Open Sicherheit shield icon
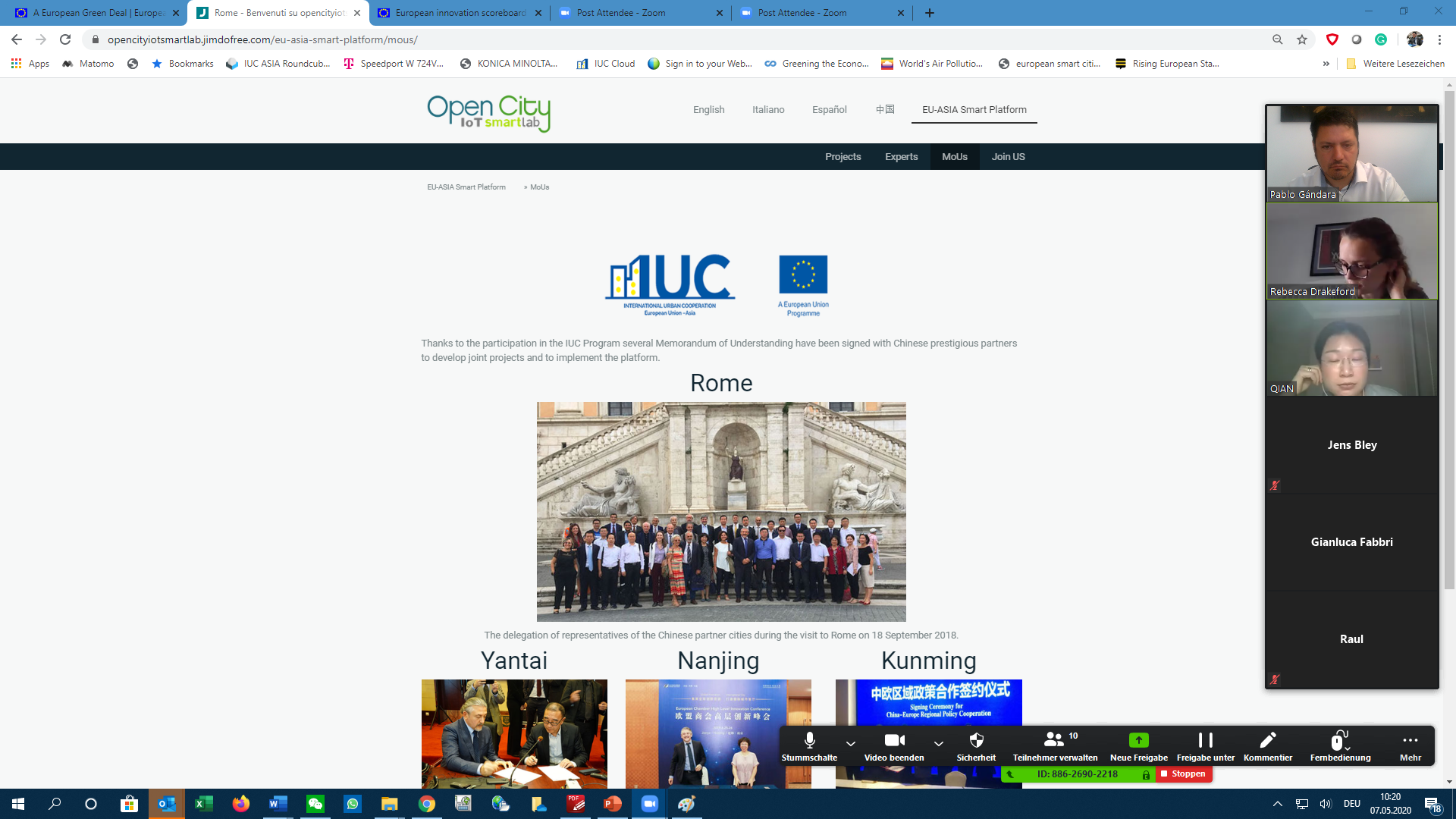The width and height of the screenshot is (1456, 819). 976,740
